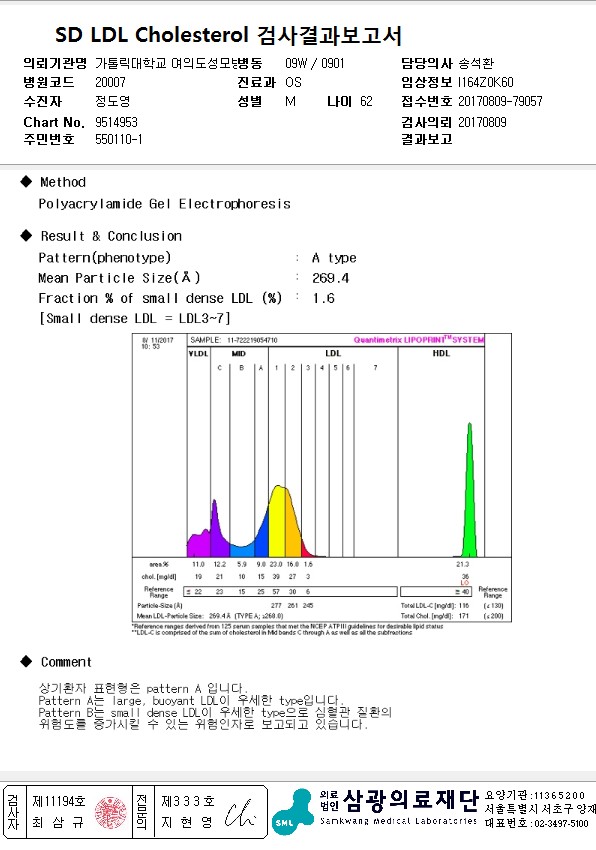Select patient name 정도영
Image resolution: width=596 pixels, height=850 pixels.
pyautogui.click(x=112, y=101)
